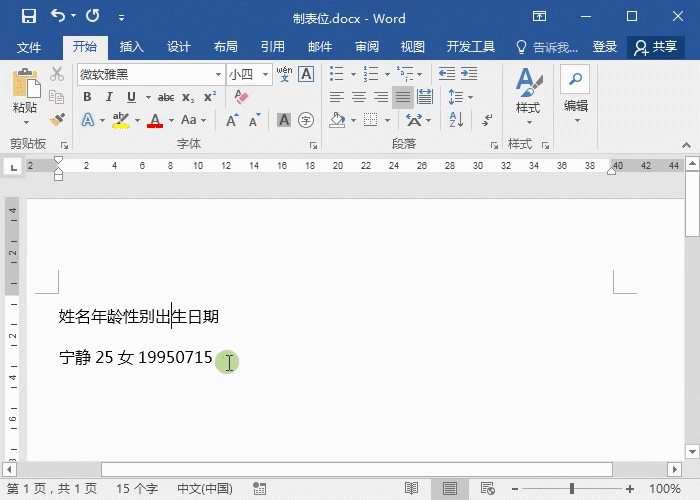Viewport: 700px width, 500px height.
Task: Toggle Superscript formatting
Action: 210,97
